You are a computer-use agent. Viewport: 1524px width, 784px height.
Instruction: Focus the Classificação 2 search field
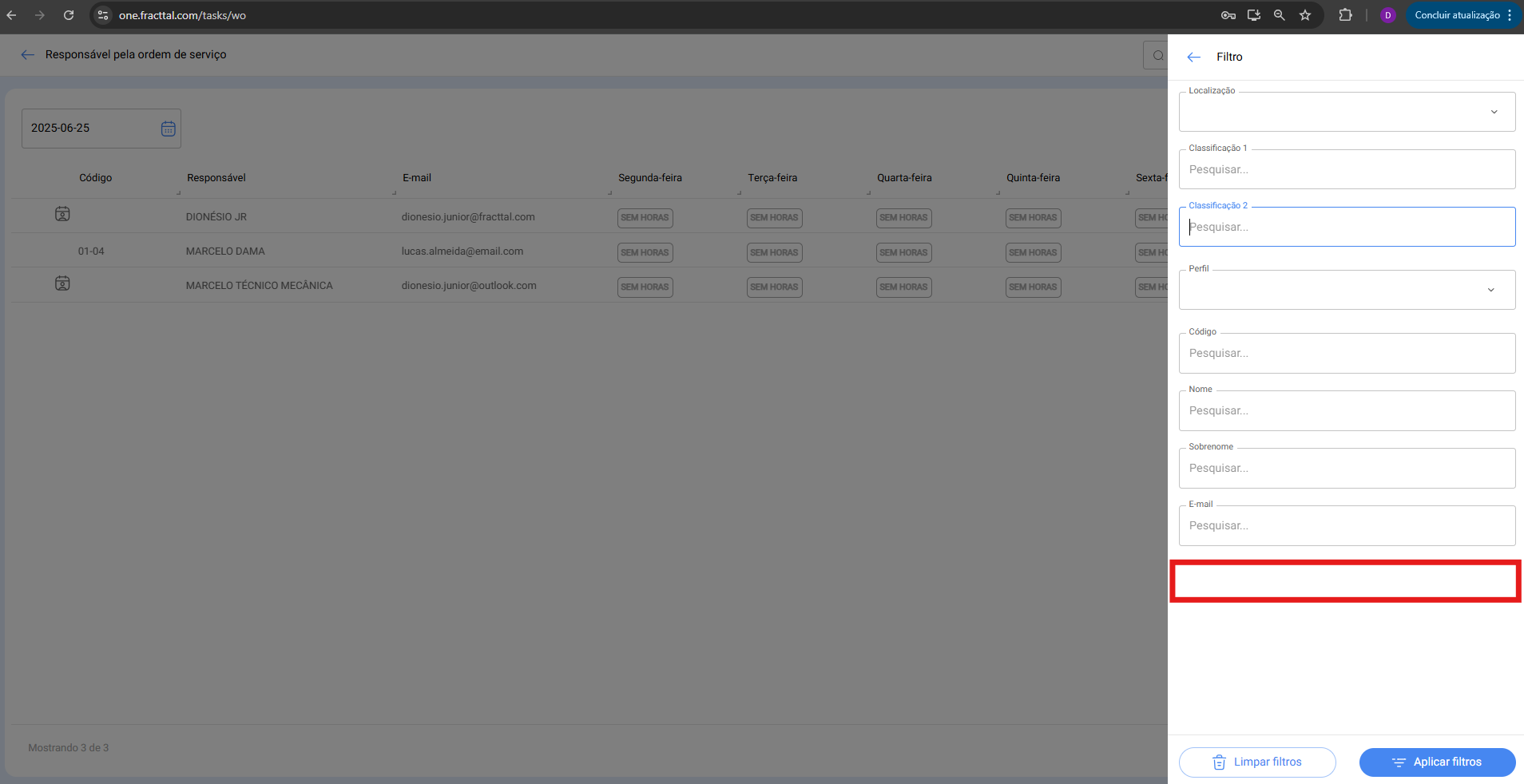[x=1347, y=227]
